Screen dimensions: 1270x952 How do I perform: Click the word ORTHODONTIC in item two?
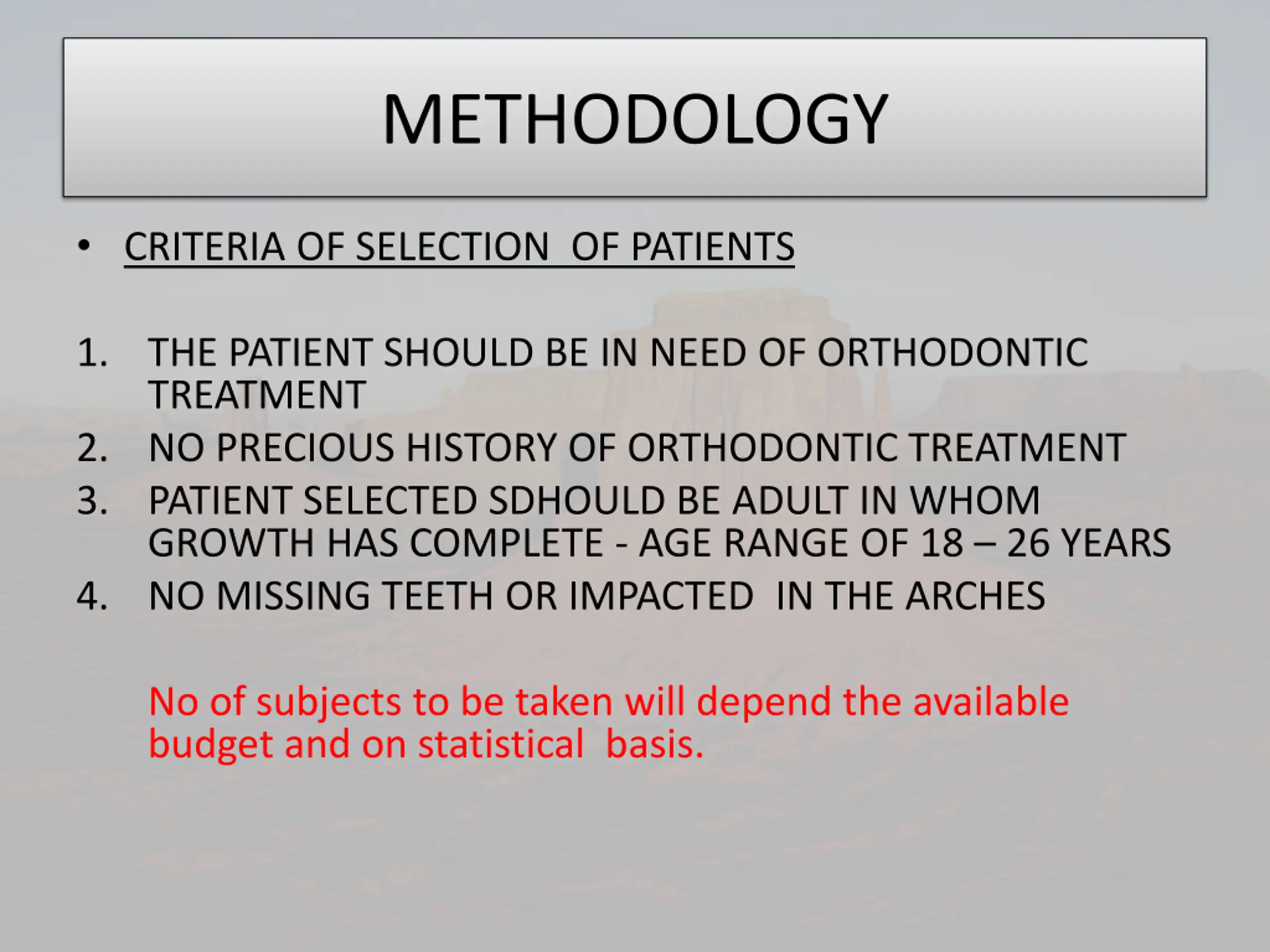(x=762, y=448)
